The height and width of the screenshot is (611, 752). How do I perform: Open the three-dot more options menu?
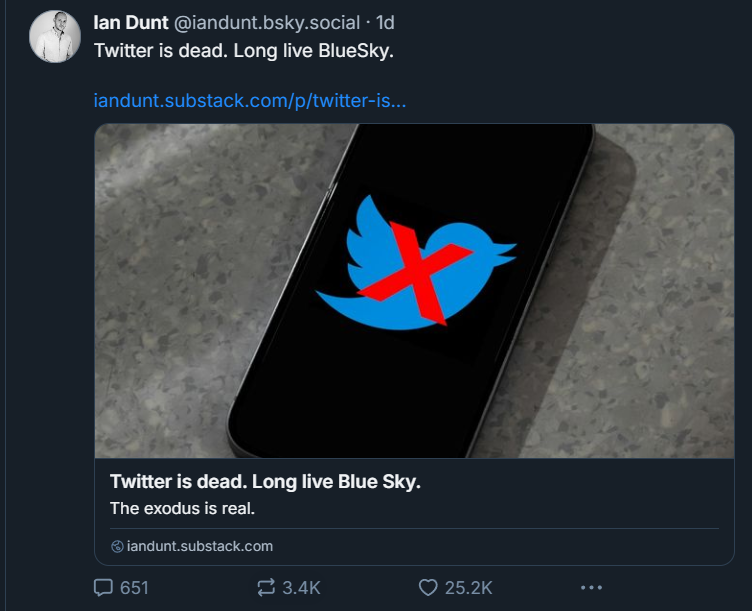click(591, 588)
